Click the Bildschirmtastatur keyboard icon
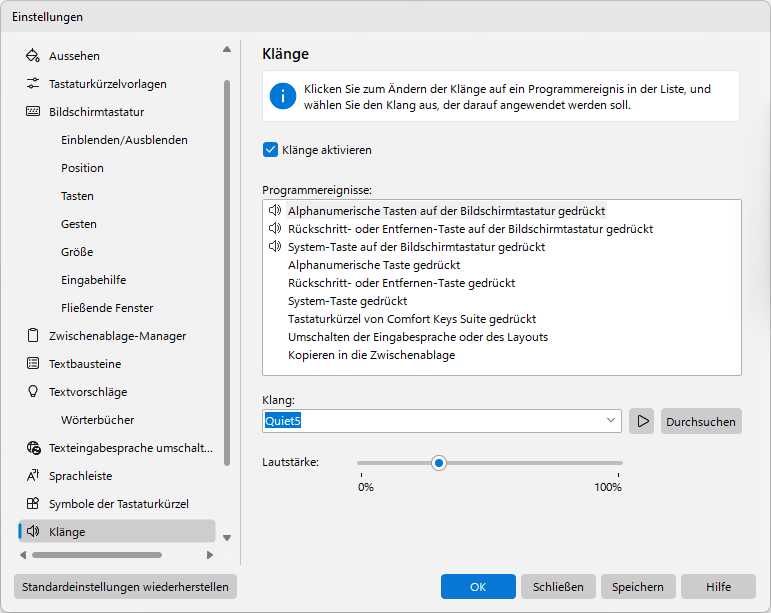 point(33,112)
